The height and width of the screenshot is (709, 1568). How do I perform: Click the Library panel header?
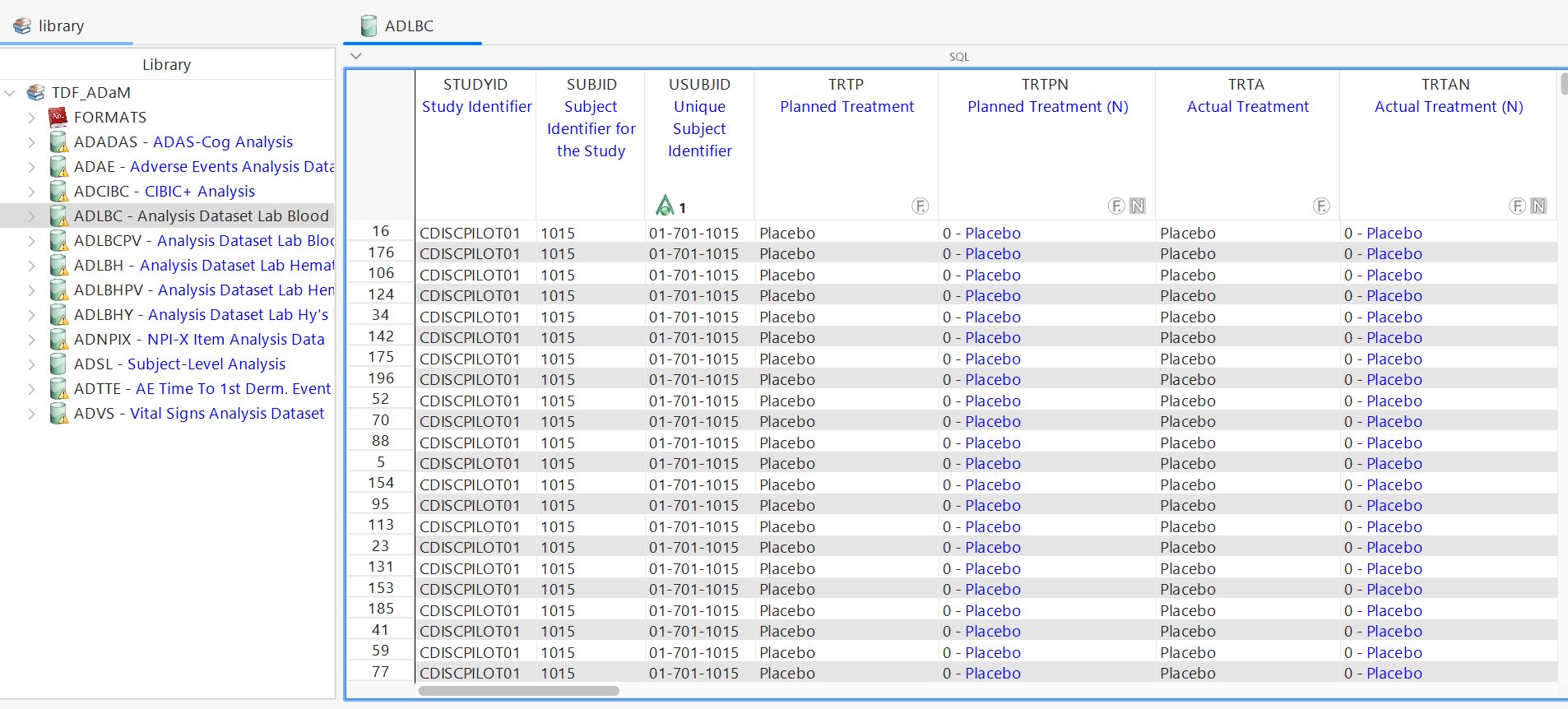[x=166, y=64]
